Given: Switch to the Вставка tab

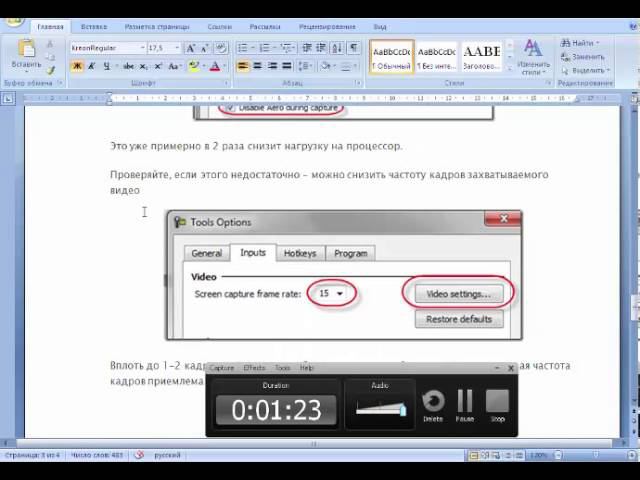Looking at the screenshot, I should coord(94,27).
